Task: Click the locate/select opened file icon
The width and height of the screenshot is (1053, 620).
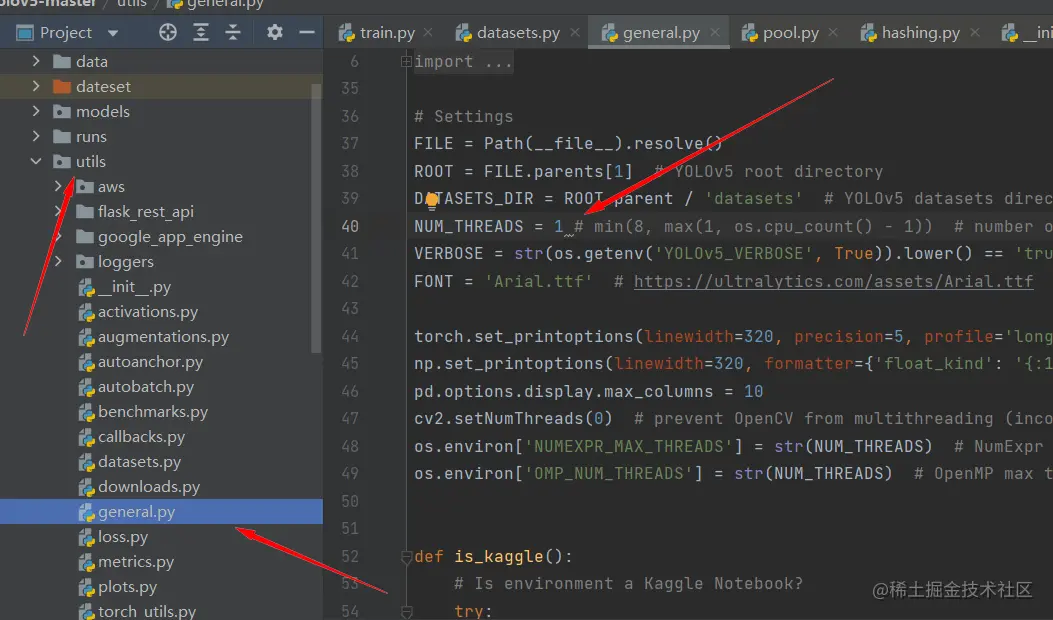Action: click(167, 32)
